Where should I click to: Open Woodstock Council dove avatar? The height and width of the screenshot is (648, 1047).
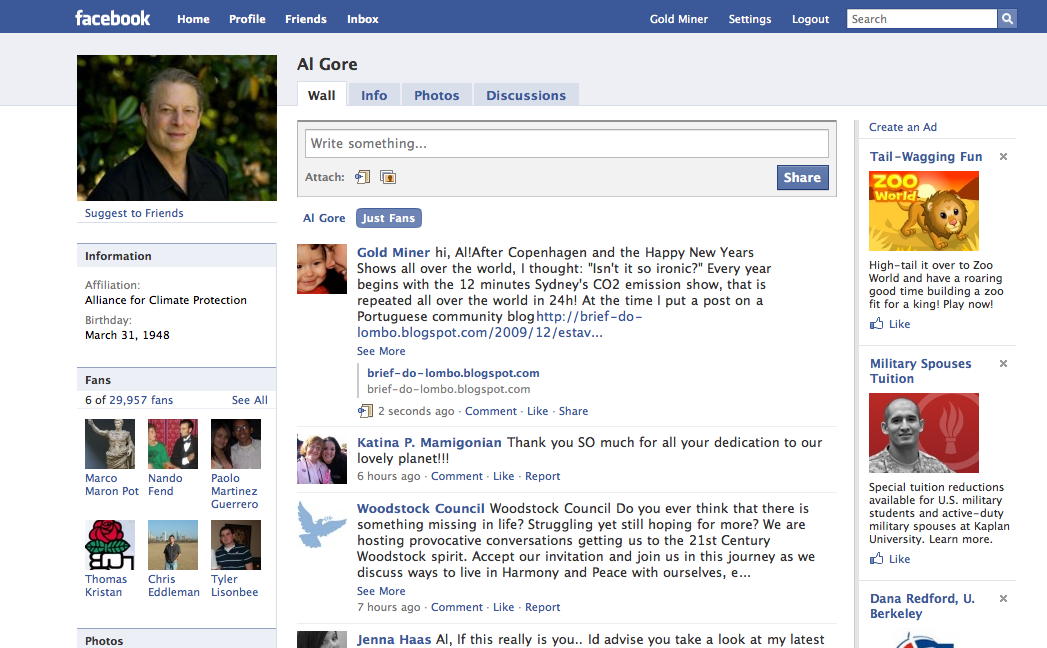(x=322, y=525)
